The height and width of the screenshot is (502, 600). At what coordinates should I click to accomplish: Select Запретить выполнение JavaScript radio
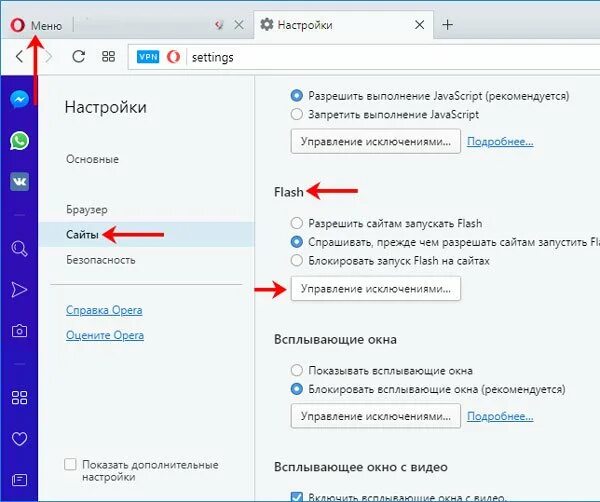click(297, 114)
